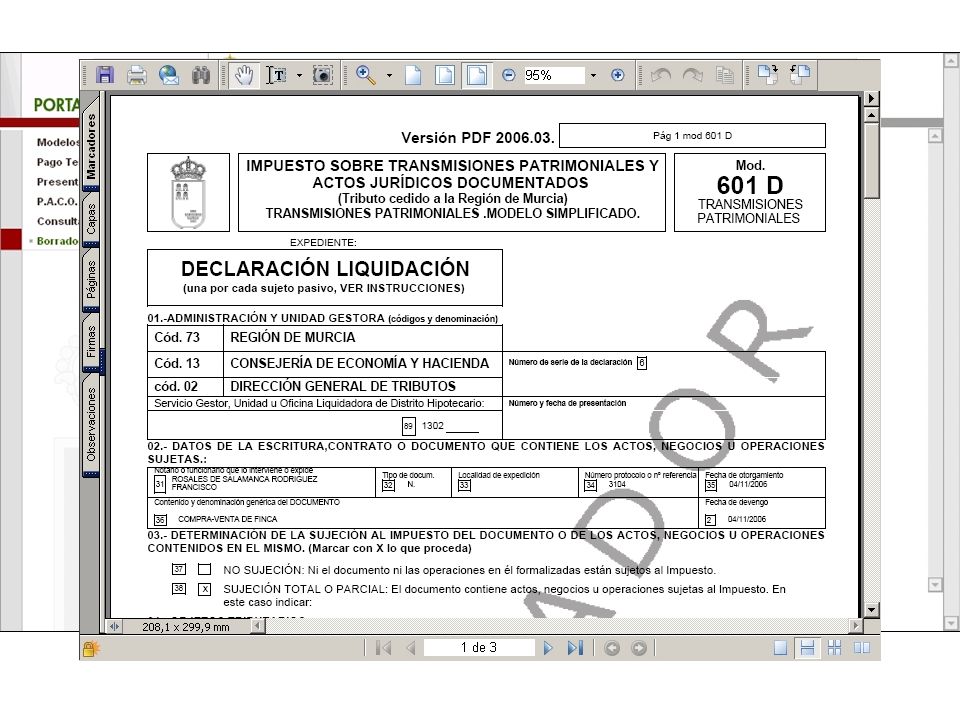Image resolution: width=960 pixels, height=720 pixels.
Task: Open the Páginas side tab
Action: 91,280
